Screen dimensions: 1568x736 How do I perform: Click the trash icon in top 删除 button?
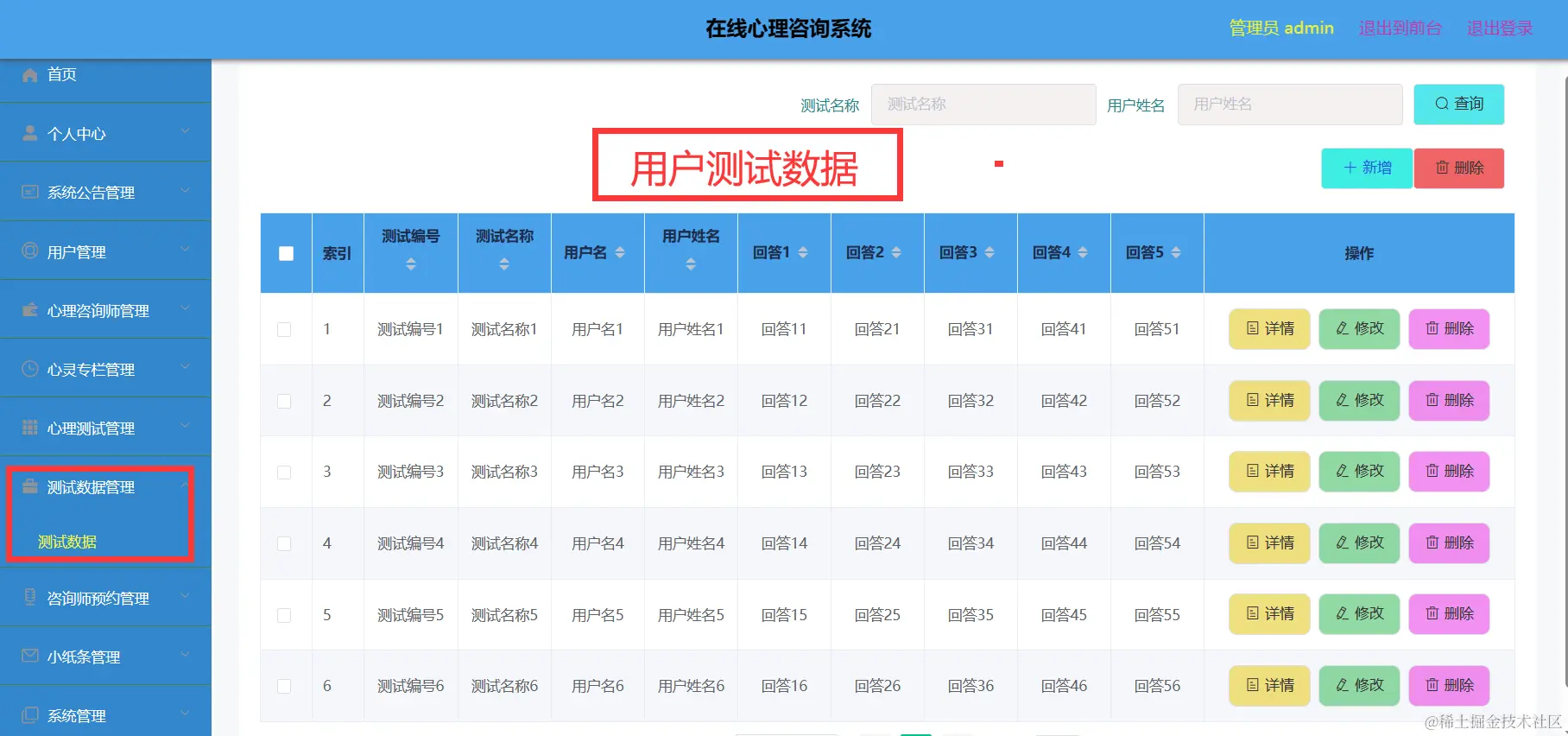click(x=1442, y=168)
